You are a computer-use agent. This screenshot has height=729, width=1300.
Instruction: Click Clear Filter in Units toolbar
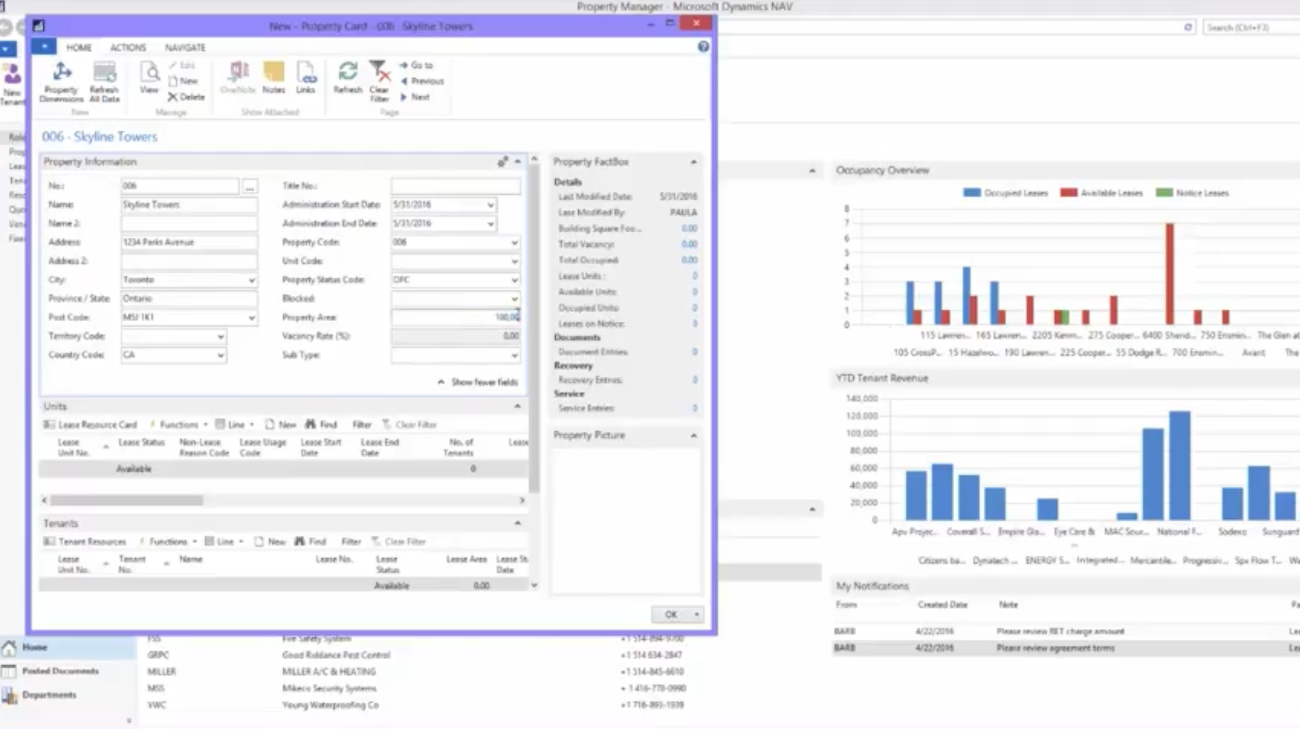(410, 425)
